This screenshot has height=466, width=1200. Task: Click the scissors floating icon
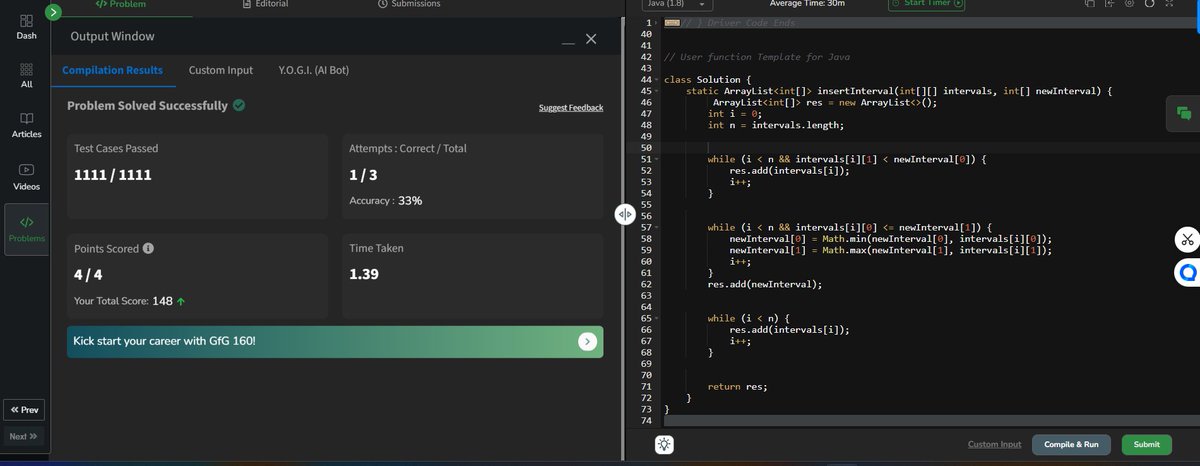click(1187, 239)
